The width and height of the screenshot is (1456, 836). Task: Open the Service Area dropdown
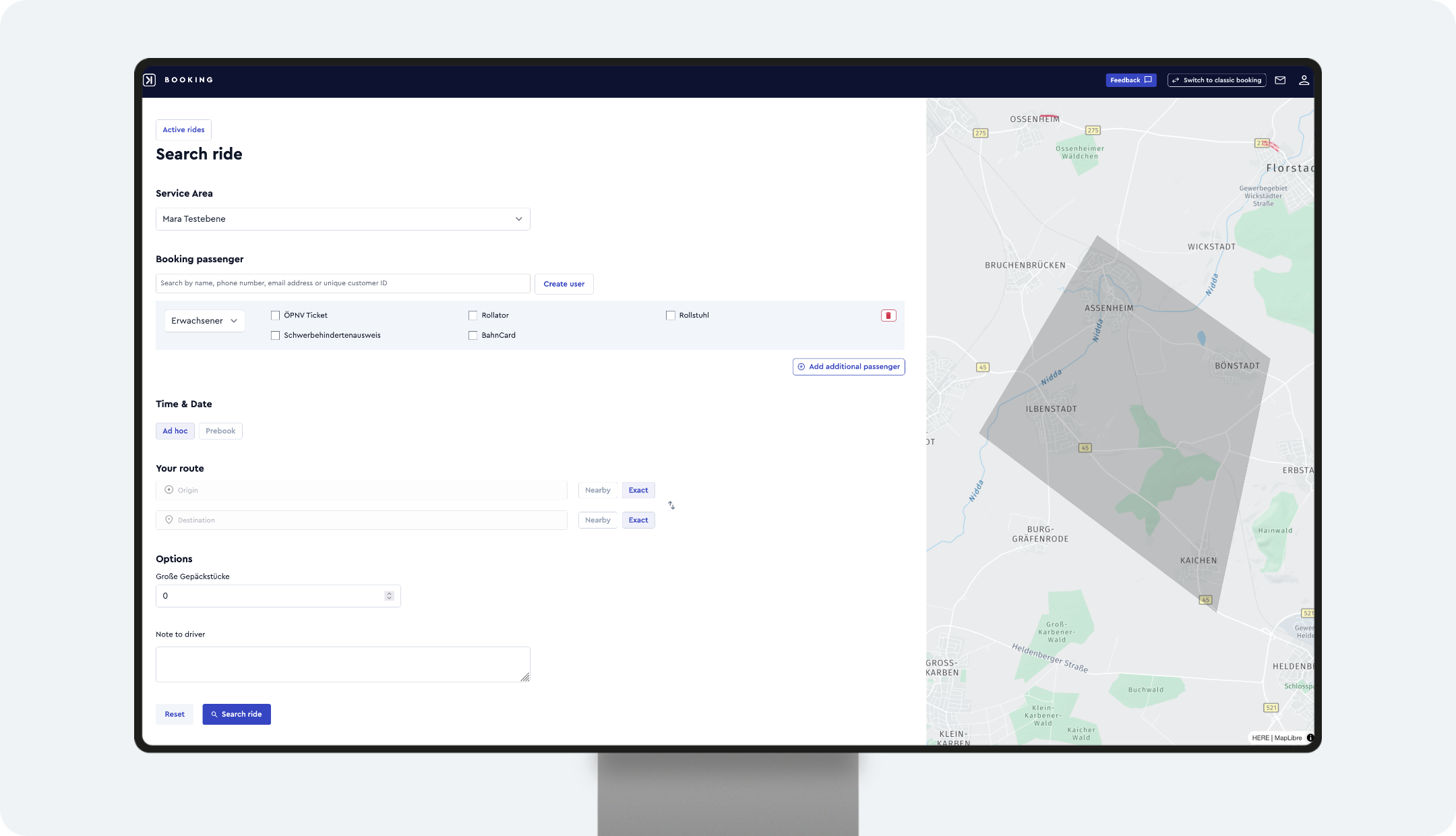(x=342, y=219)
